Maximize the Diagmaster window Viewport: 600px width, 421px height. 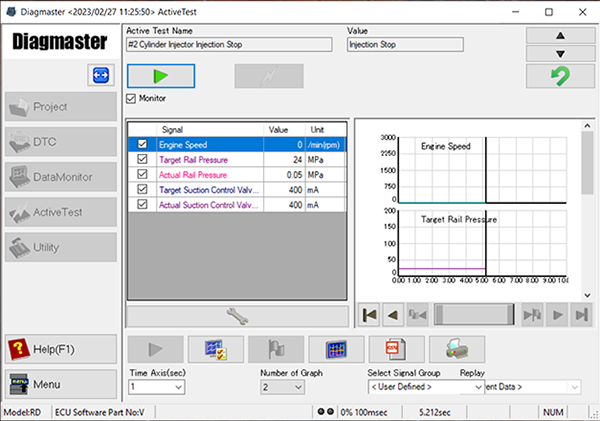pyautogui.click(x=549, y=12)
